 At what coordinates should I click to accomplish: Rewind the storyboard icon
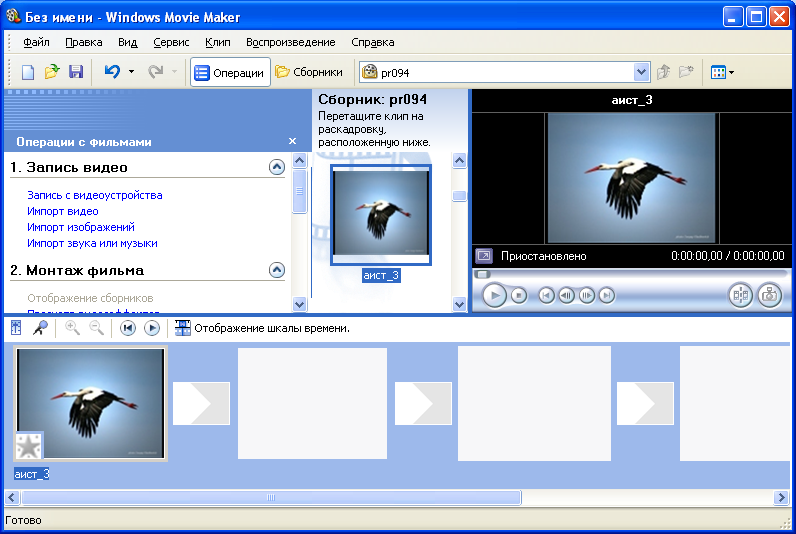point(128,328)
